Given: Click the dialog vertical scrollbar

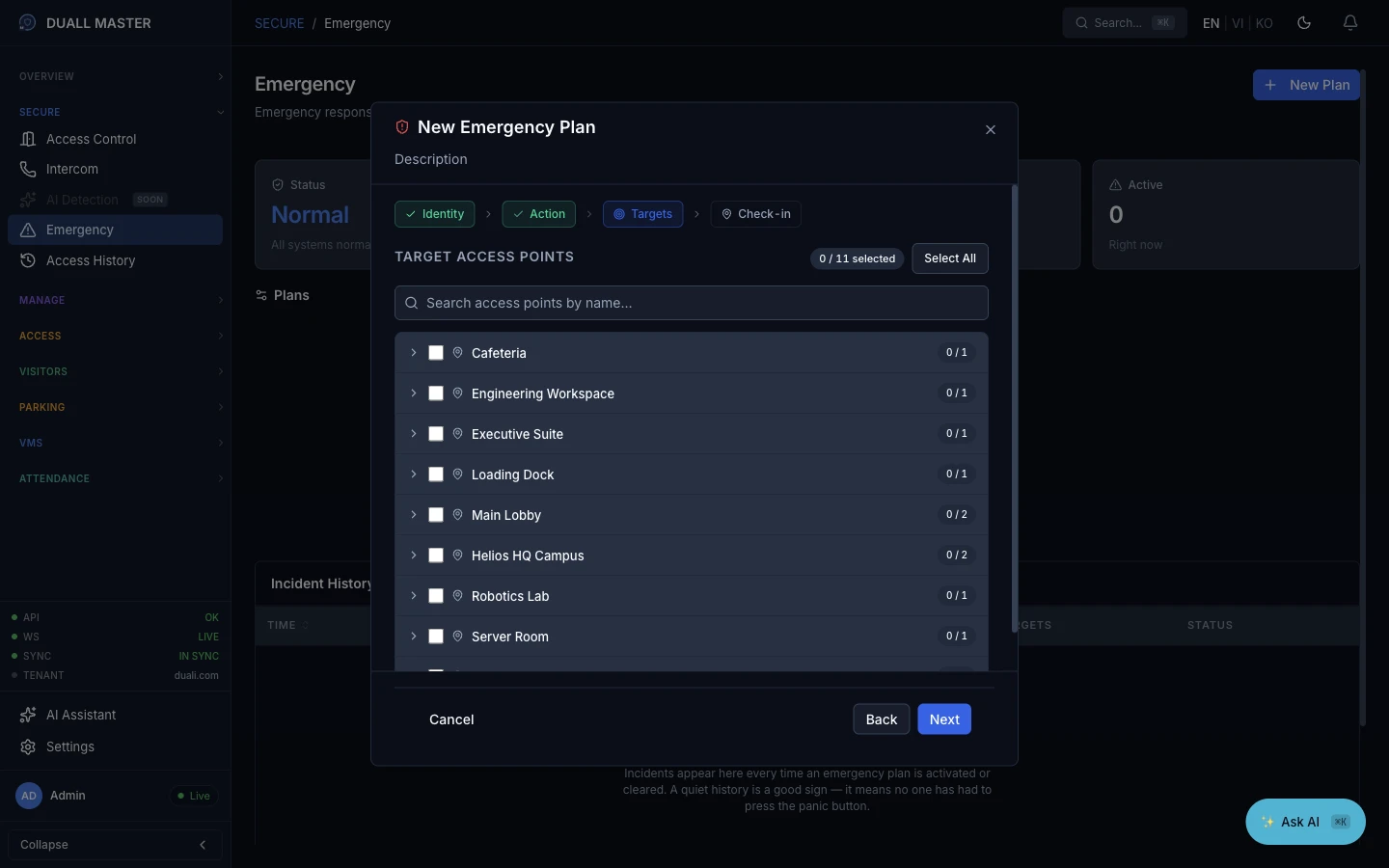Looking at the screenshot, I should (x=1014, y=409).
